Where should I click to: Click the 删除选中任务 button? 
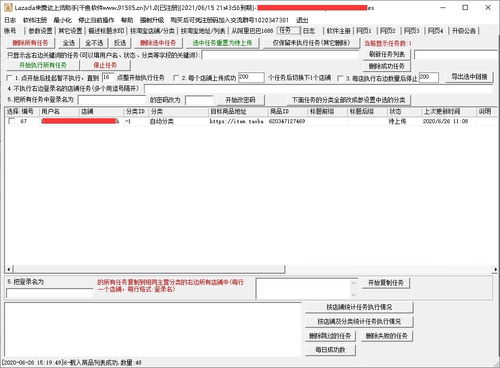point(158,43)
